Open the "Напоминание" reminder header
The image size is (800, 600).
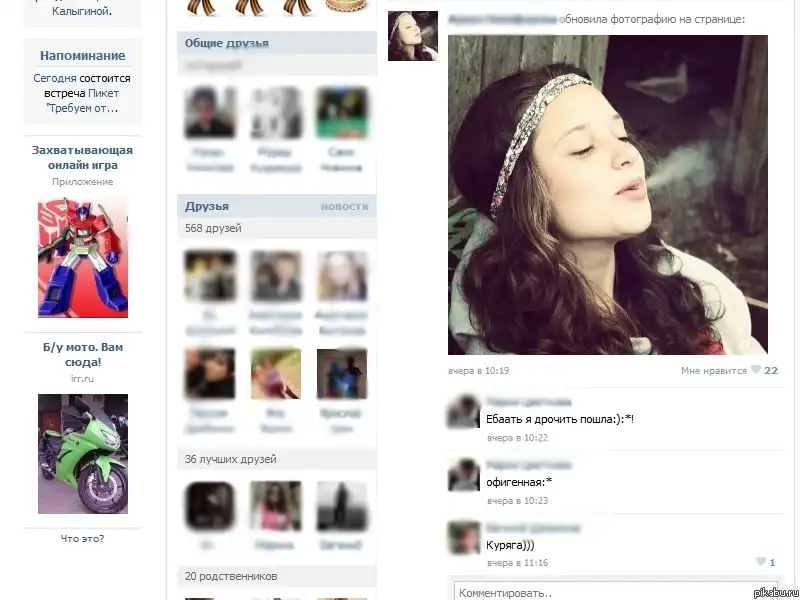click(82, 56)
